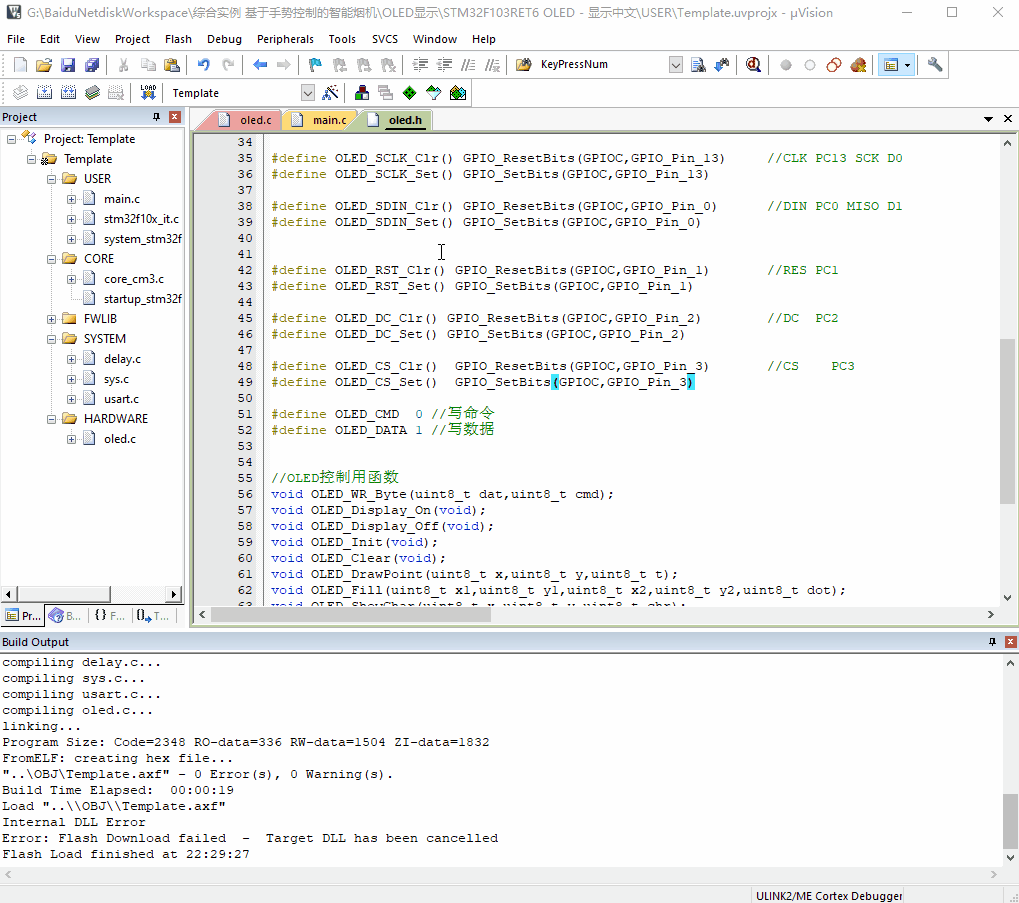The height and width of the screenshot is (903, 1019).
Task: Switch to the Templates panel tab
Action: pyautogui.click(x=153, y=616)
